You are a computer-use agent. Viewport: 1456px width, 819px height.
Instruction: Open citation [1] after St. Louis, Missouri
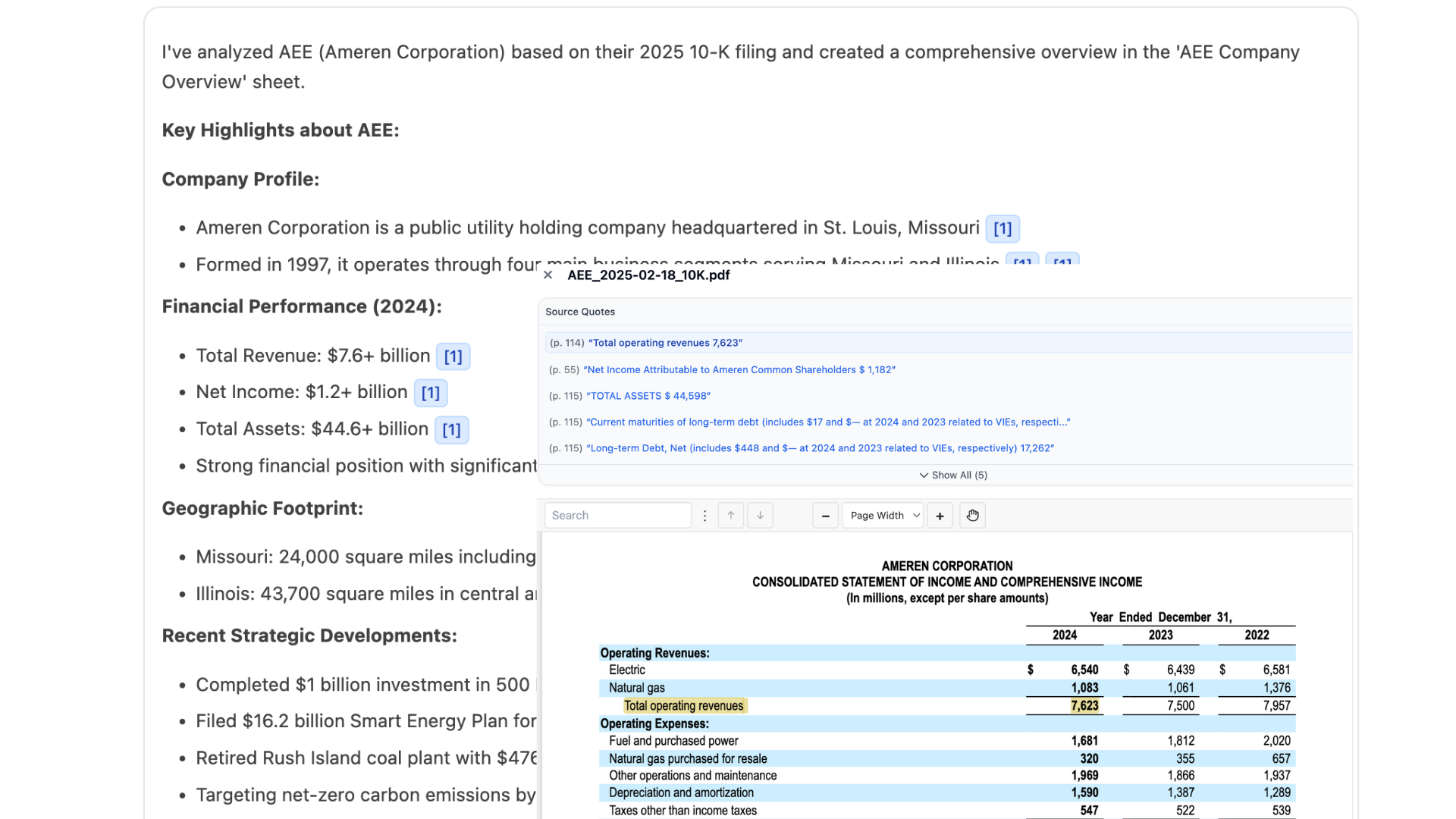tap(1002, 228)
